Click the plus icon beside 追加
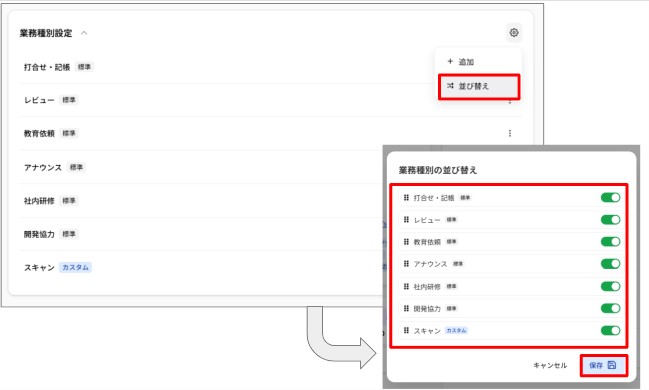This screenshot has height=390, width=649. [450, 61]
